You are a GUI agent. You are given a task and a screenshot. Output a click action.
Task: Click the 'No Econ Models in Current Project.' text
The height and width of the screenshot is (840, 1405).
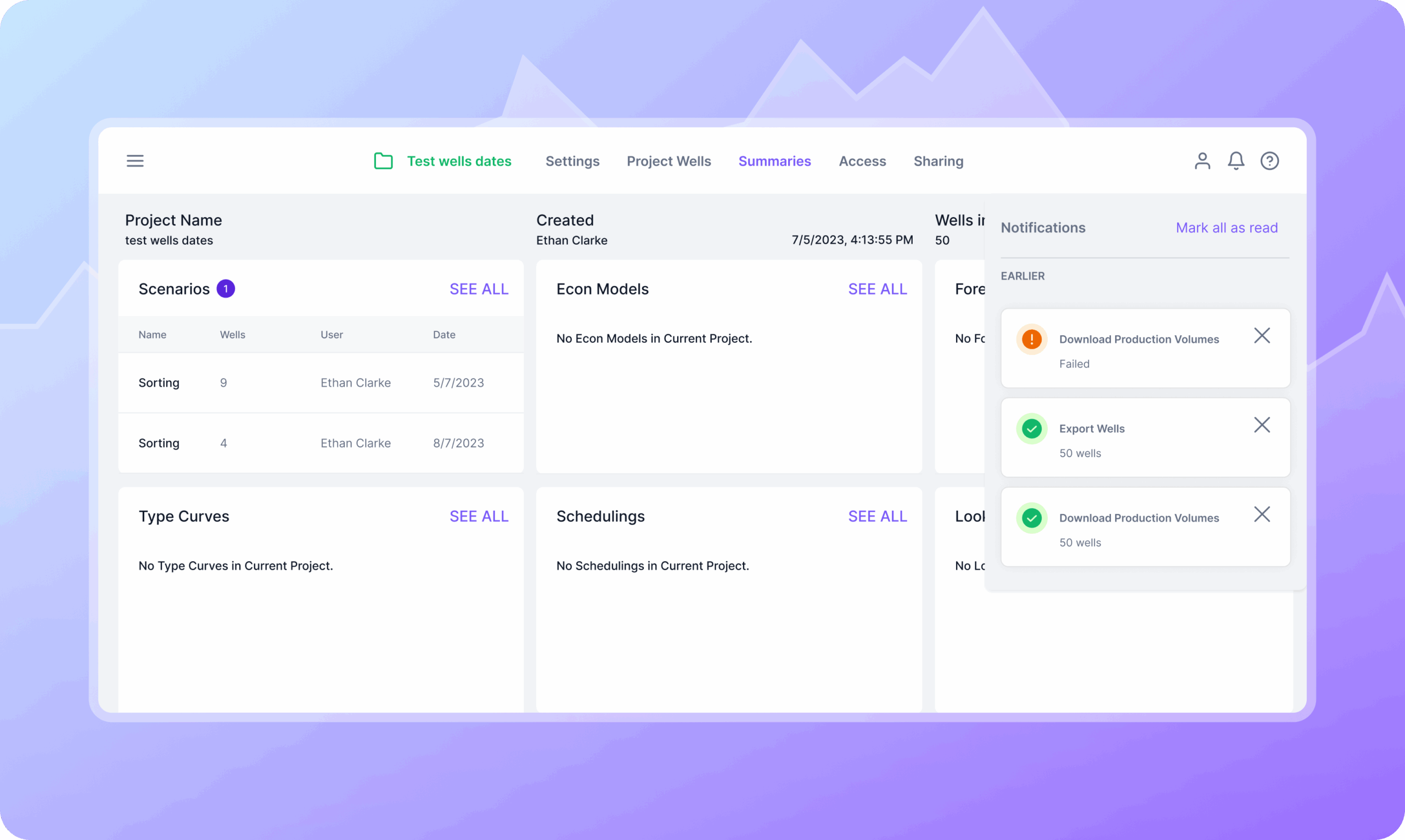pyautogui.click(x=654, y=339)
